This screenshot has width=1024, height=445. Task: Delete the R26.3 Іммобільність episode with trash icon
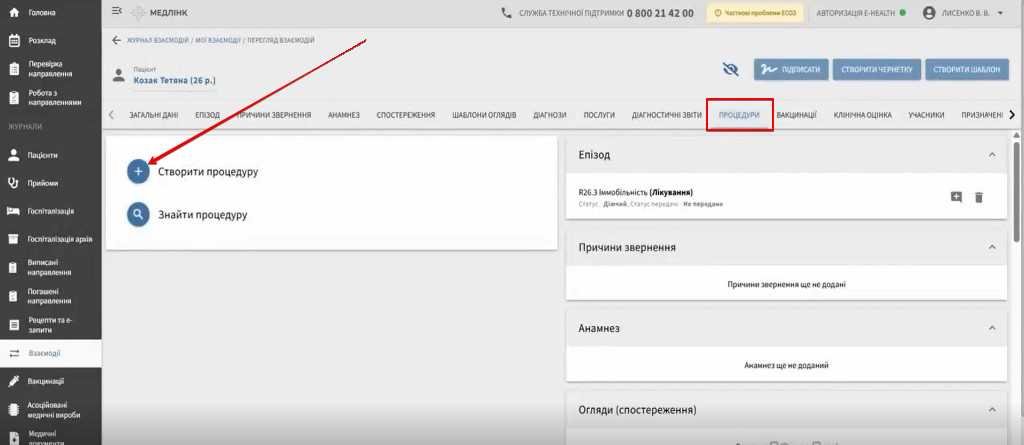(x=978, y=197)
